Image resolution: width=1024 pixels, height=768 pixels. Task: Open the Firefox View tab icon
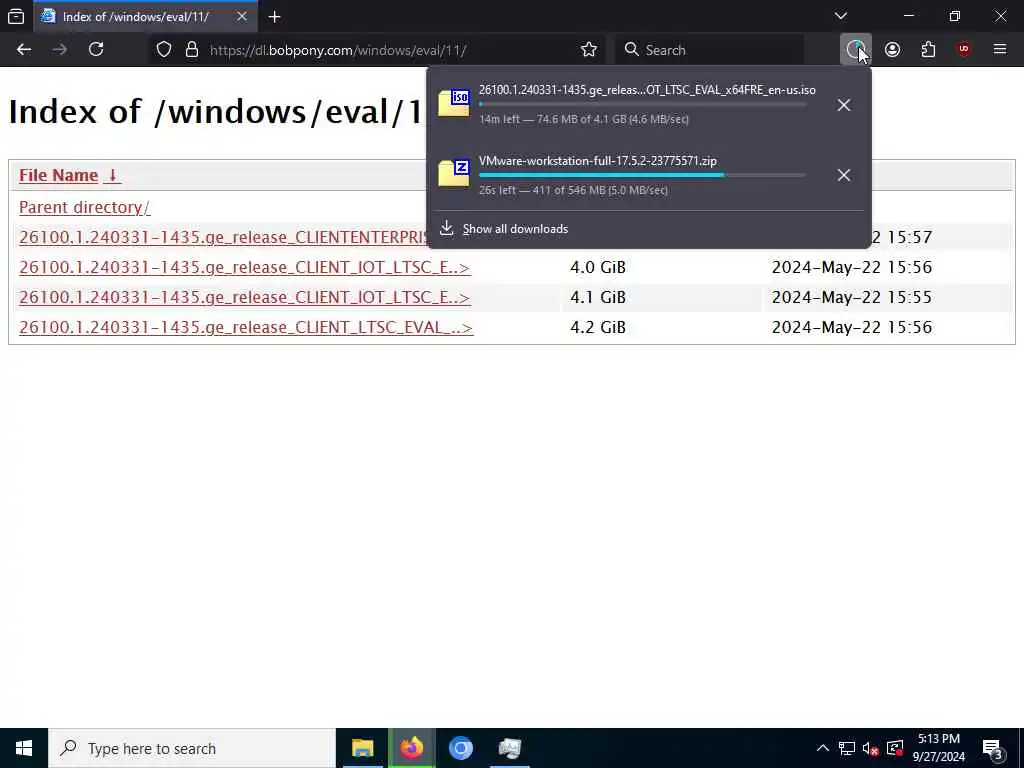coord(16,16)
